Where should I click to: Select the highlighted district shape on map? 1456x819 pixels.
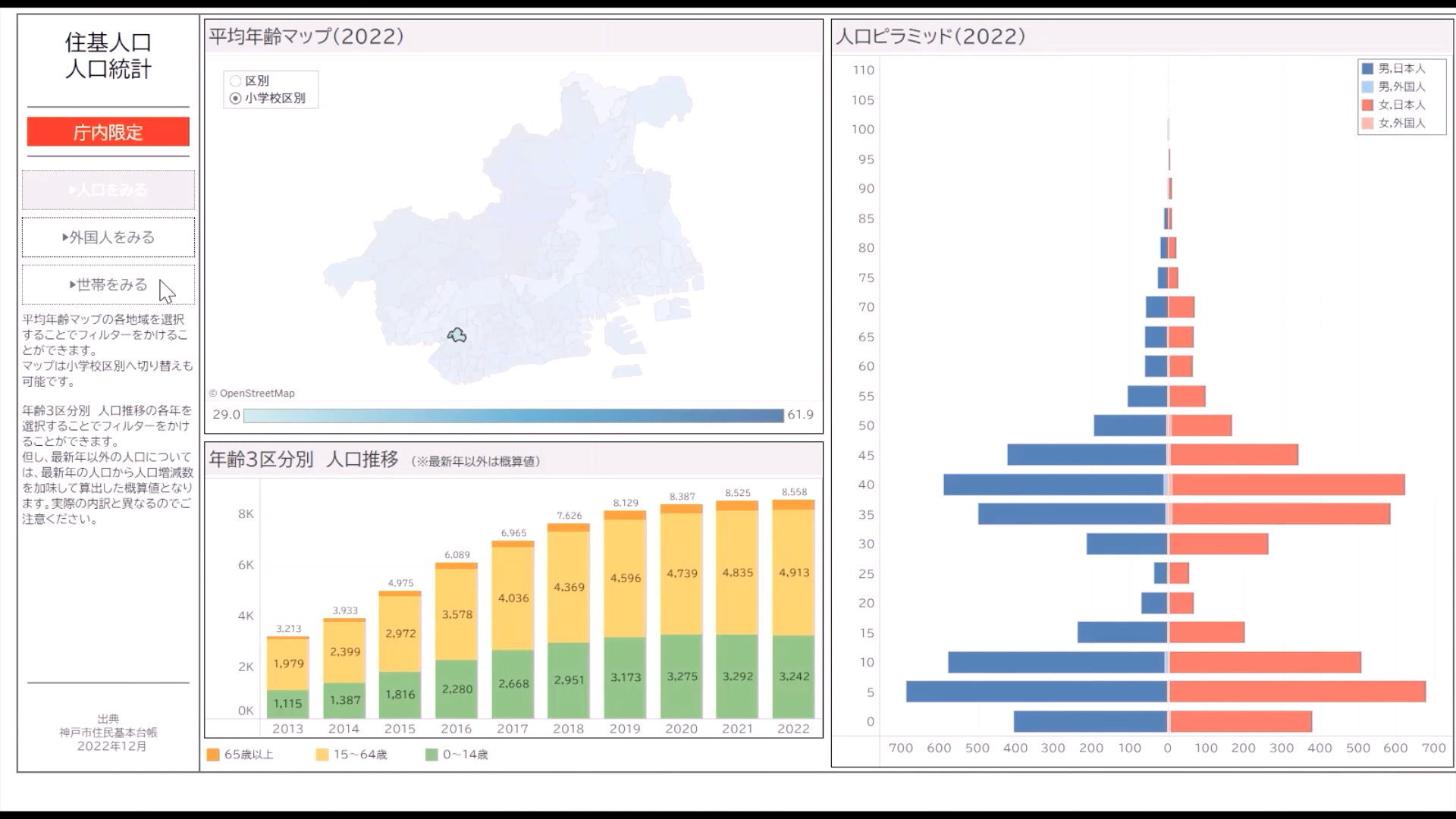(x=457, y=335)
